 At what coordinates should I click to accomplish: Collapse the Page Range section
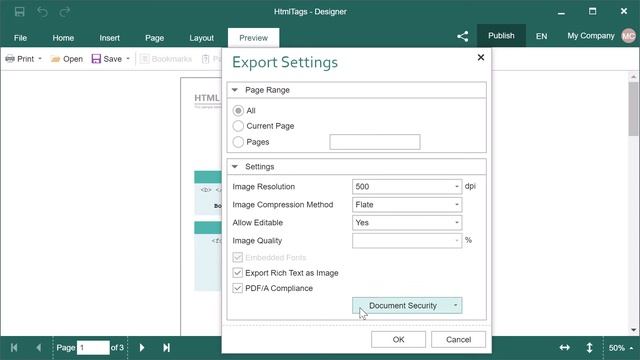coord(235,90)
